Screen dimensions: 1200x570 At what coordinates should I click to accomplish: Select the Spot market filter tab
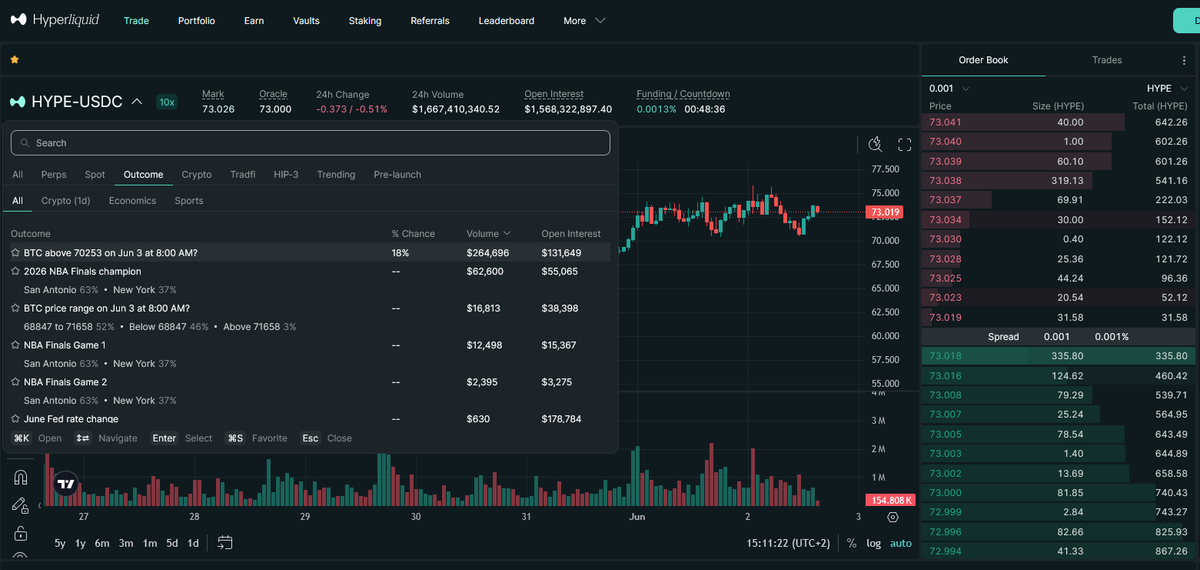coord(95,174)
